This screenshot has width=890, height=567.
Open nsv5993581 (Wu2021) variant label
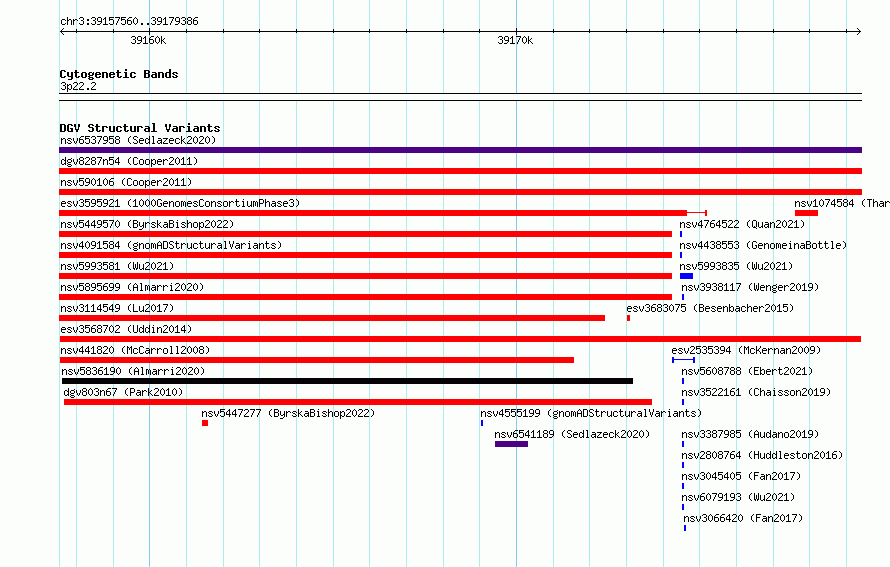[x=117, y=266]
